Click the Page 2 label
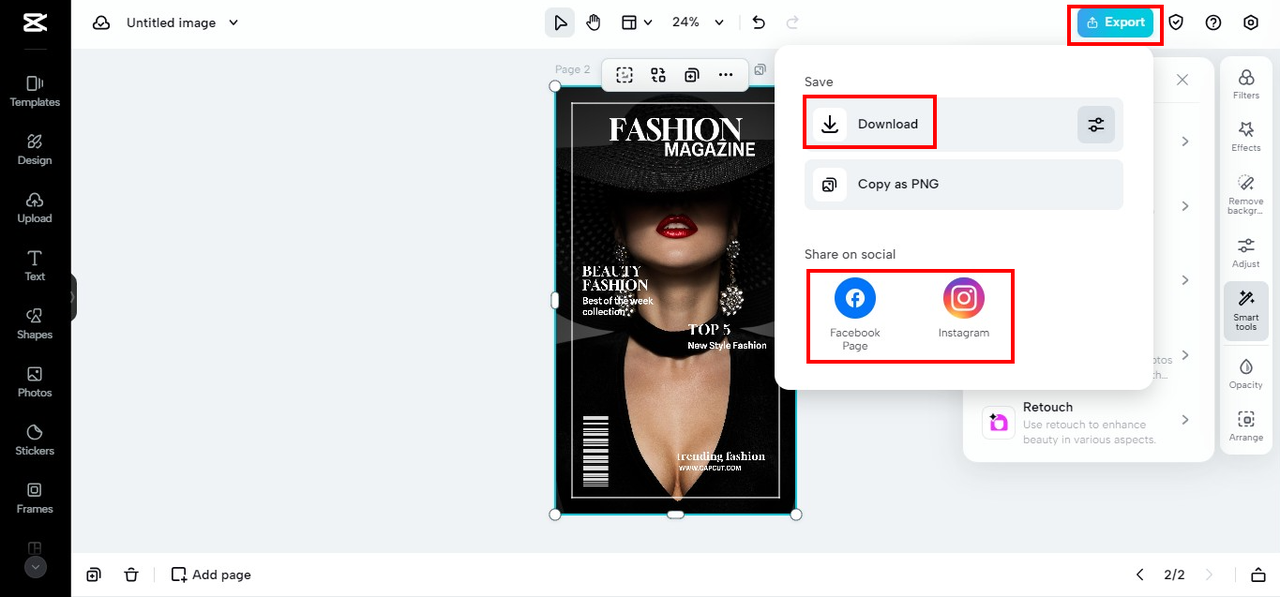 click(573, 70)
